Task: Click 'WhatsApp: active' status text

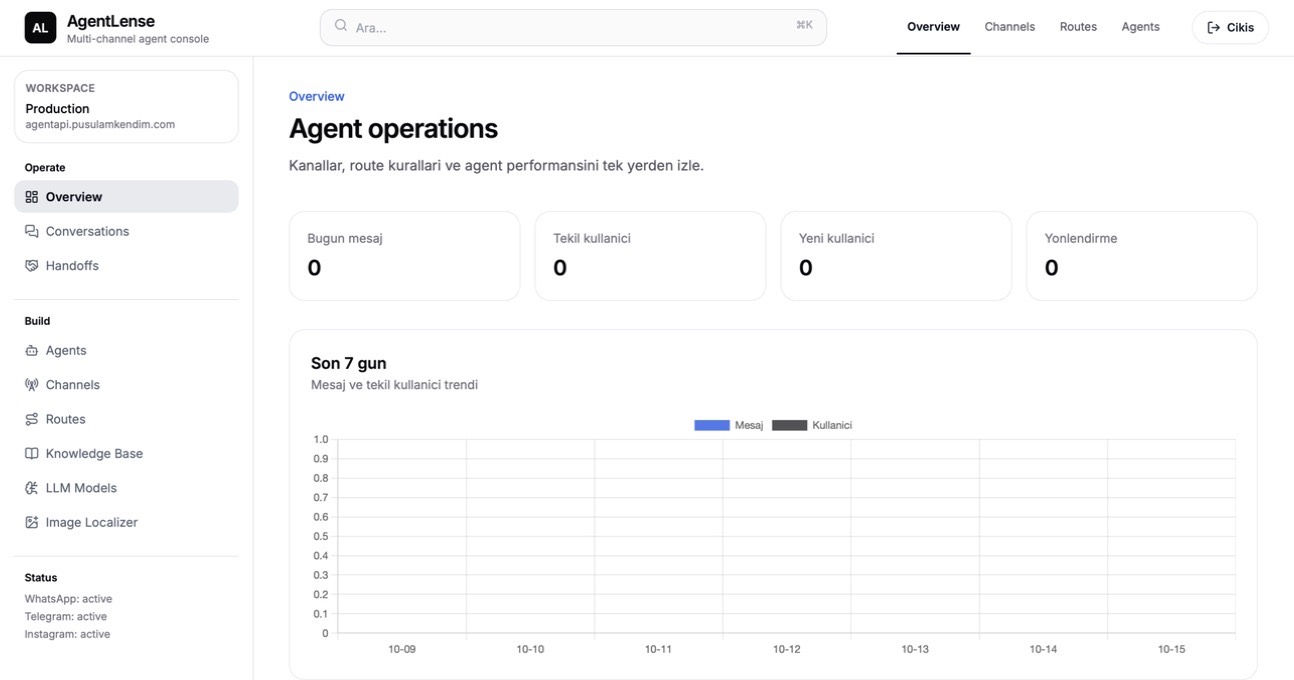Action: point(68,599)
